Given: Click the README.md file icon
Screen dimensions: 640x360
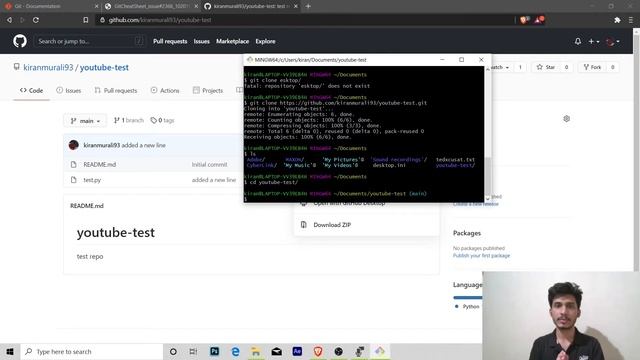Looking at the screenshot, I should 73,164.
